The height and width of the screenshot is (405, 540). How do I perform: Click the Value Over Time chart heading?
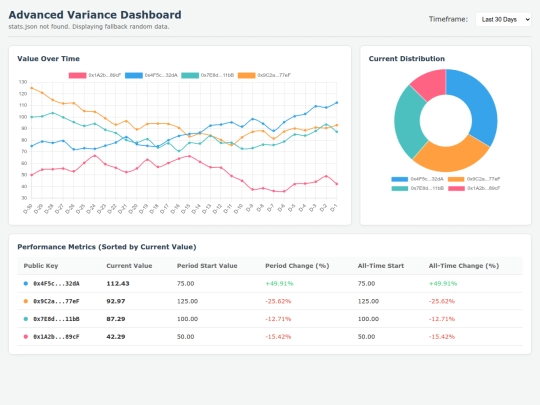(49, 59)
